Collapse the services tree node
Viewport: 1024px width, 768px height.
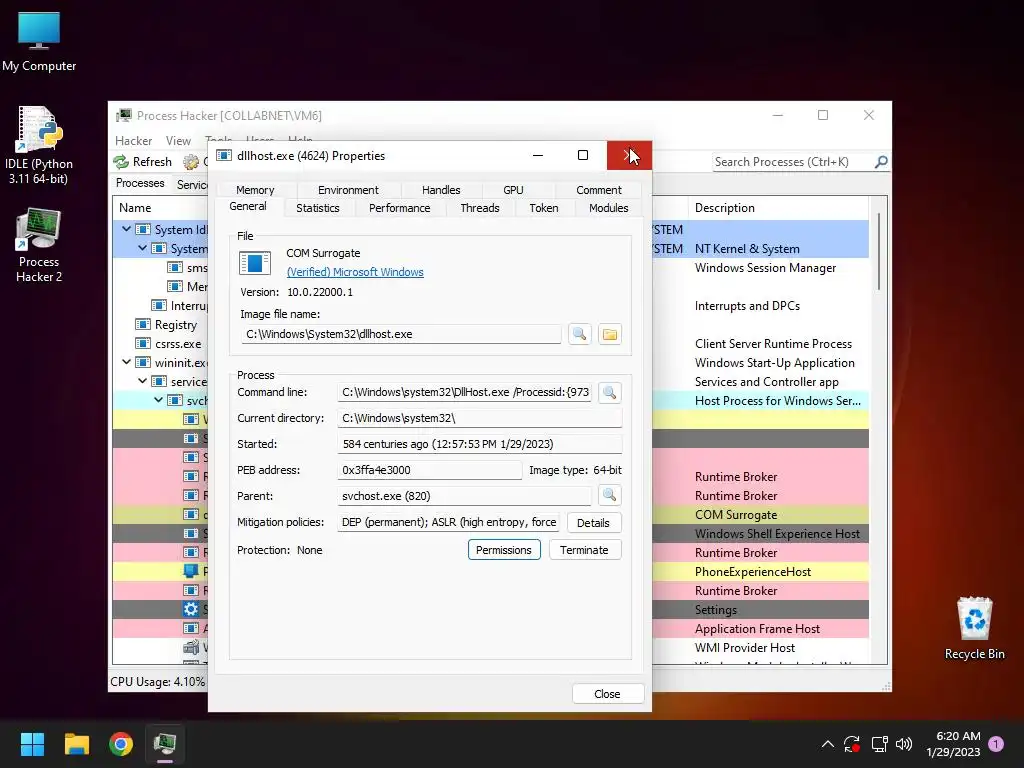click(x=142, y=381)
